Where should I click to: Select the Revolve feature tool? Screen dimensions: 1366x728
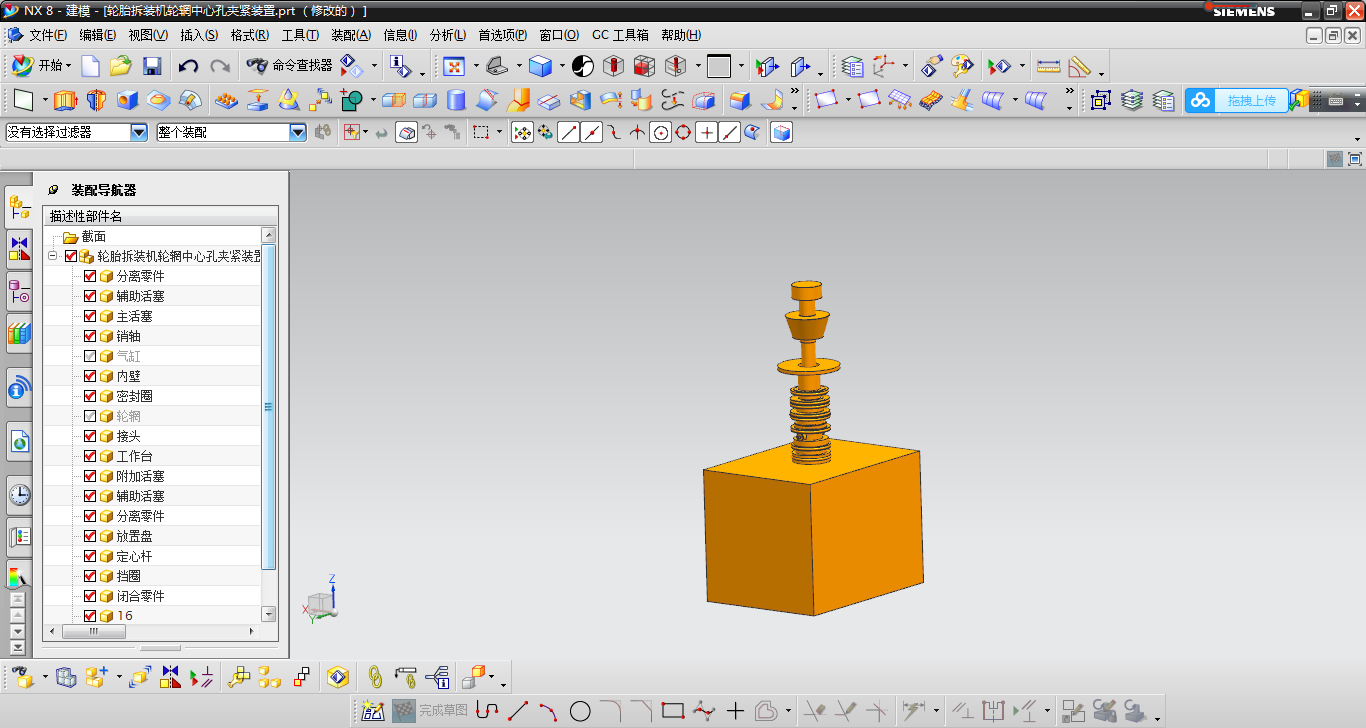[96, 100]
